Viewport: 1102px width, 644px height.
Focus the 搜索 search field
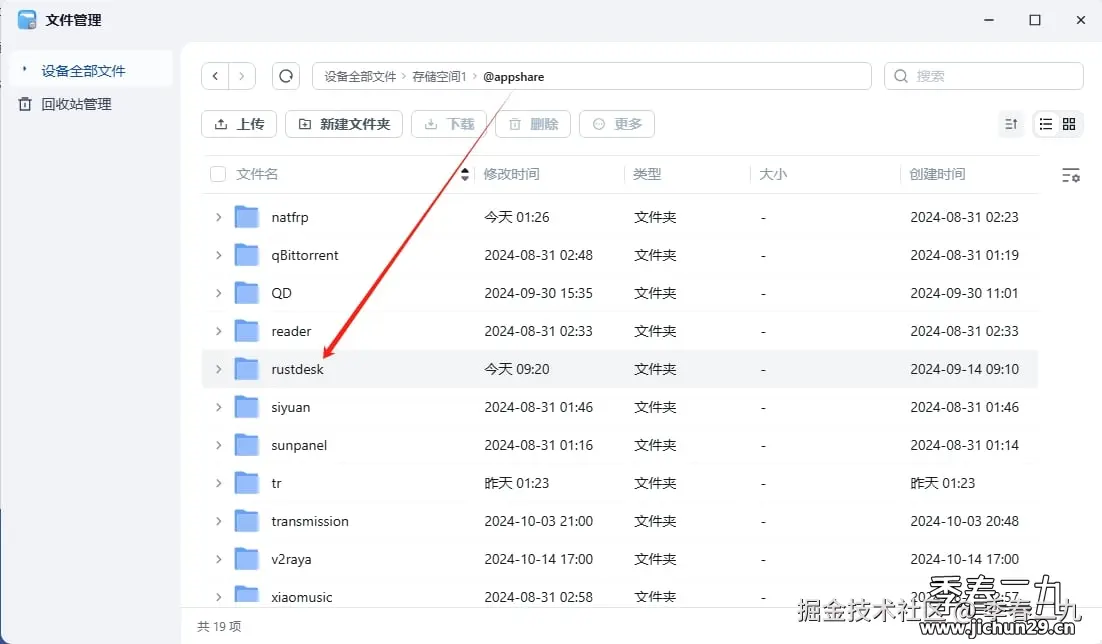pos(983,76)
